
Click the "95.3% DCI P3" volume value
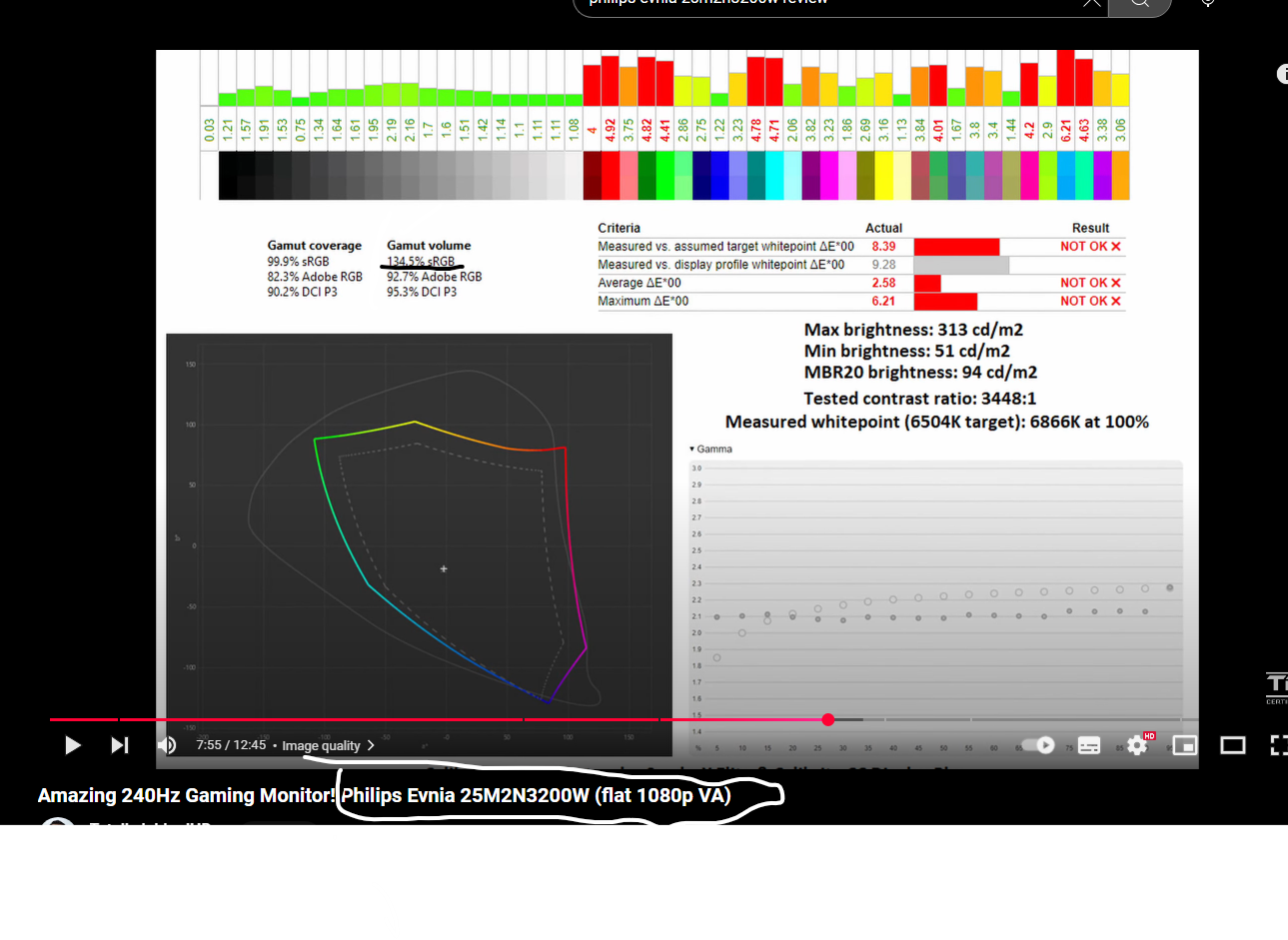(422, 293)
